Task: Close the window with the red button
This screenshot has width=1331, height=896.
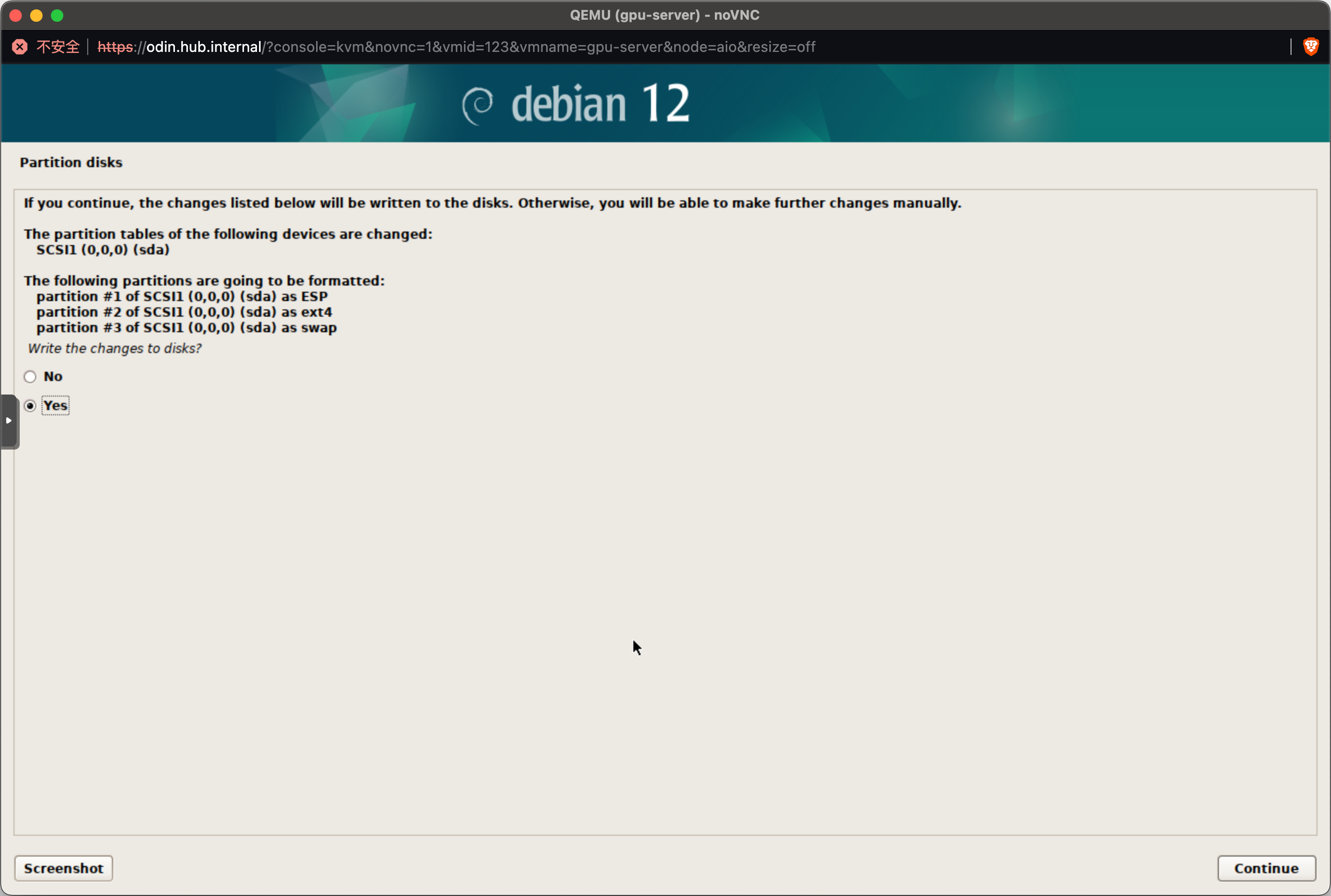Action: (16, 16)
